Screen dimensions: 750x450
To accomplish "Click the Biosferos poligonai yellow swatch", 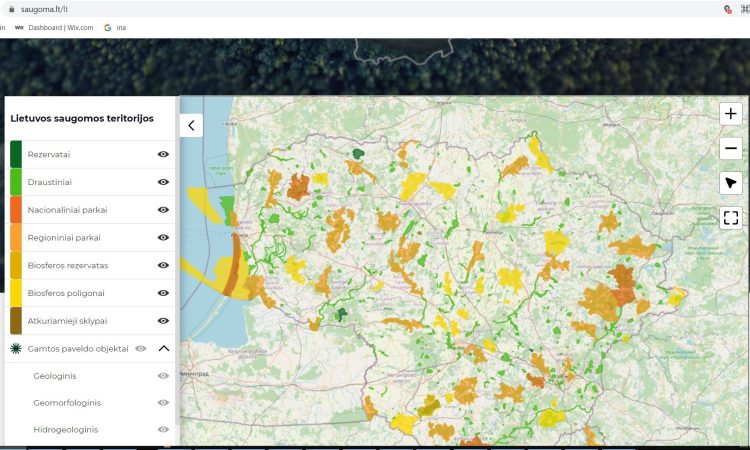I will point(16,293).
